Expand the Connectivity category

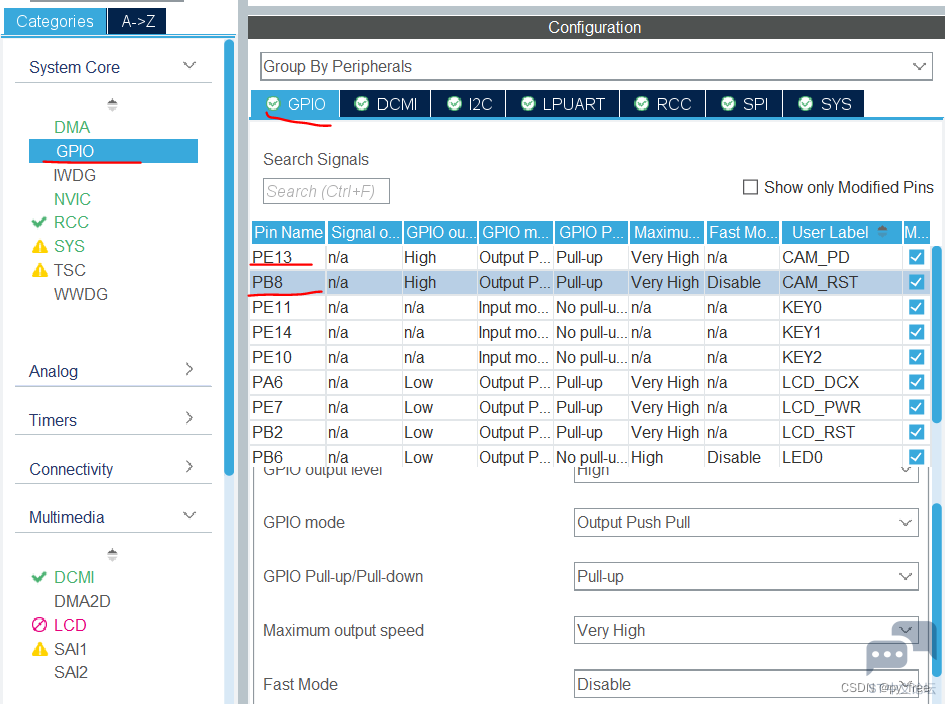pos(189,467)
